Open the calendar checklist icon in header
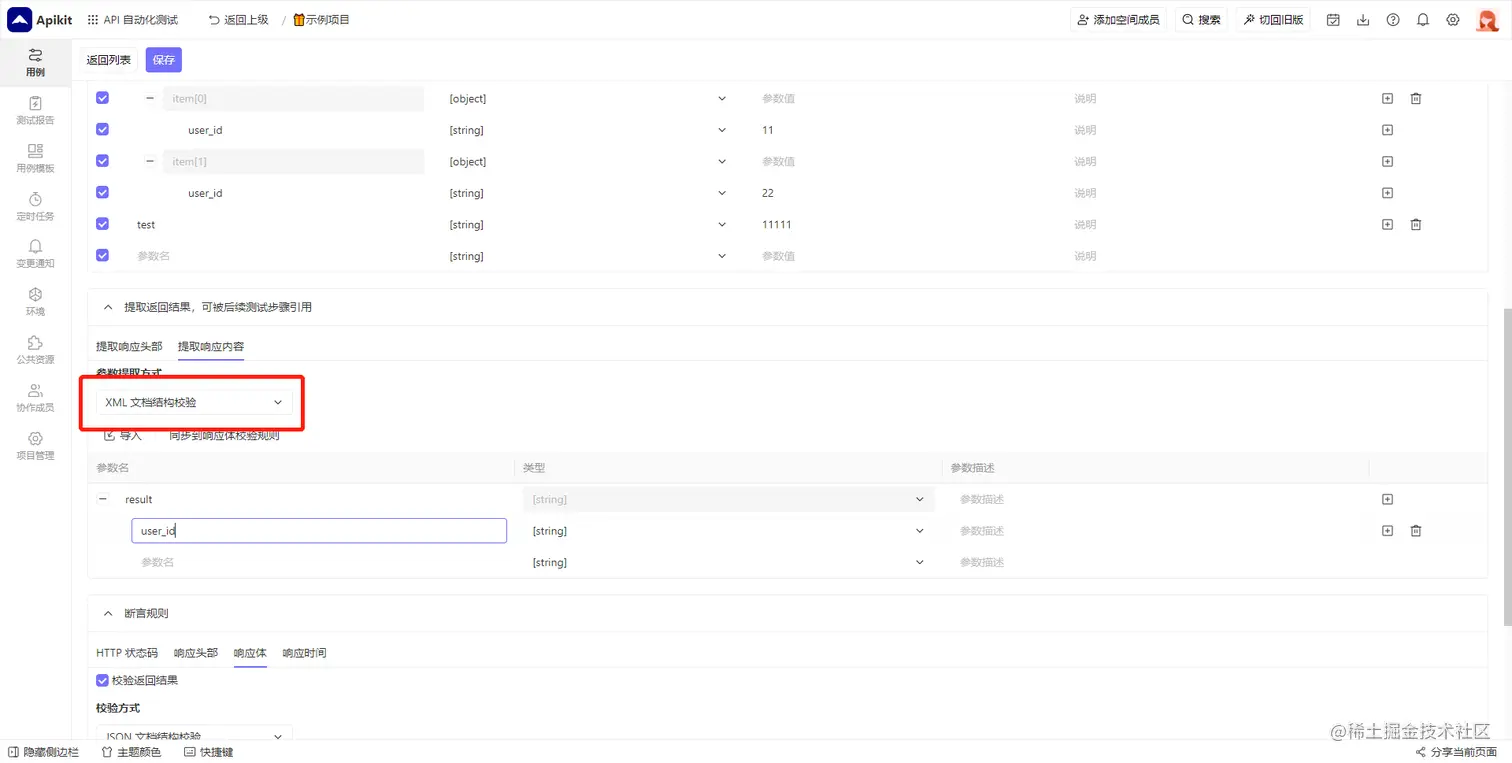Screen dimensions: 1512x763 1333,20
